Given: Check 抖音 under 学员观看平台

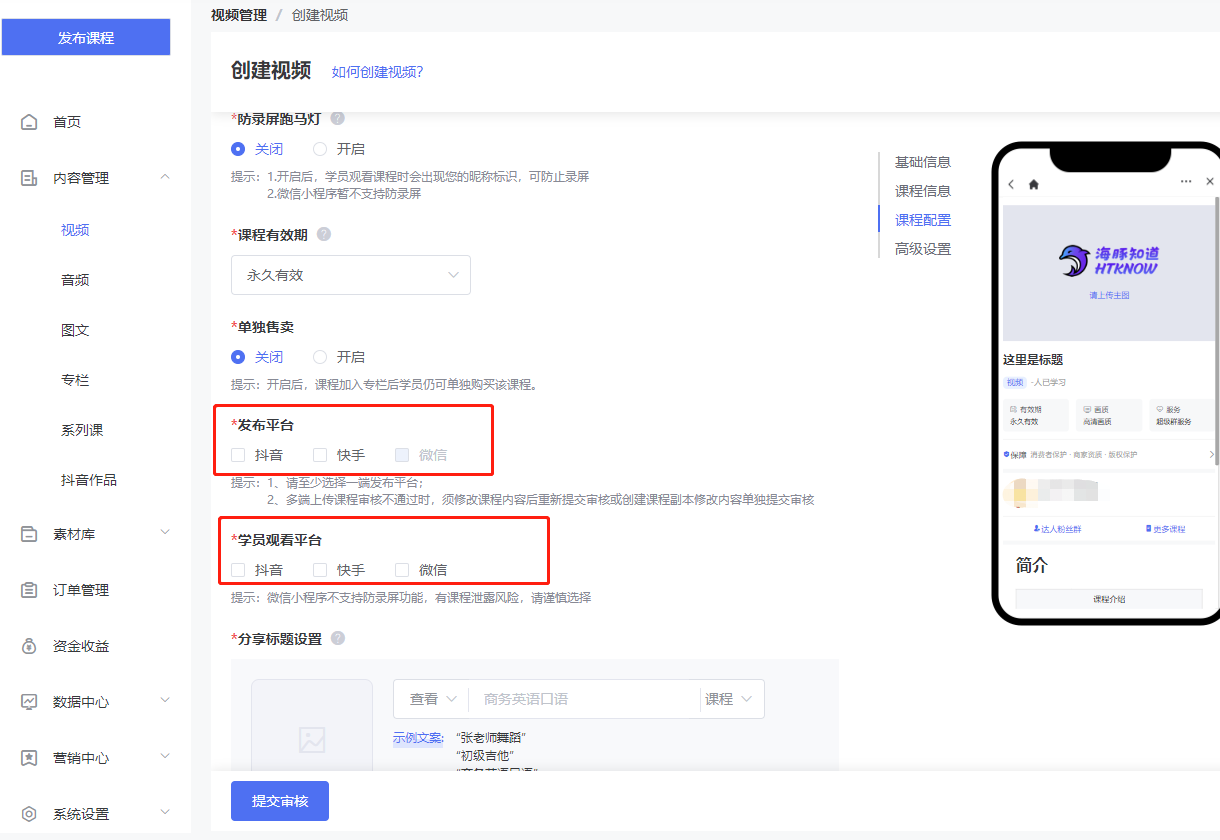Looking at the screenshot, I should pyautogui.click(x=238, y=570).
